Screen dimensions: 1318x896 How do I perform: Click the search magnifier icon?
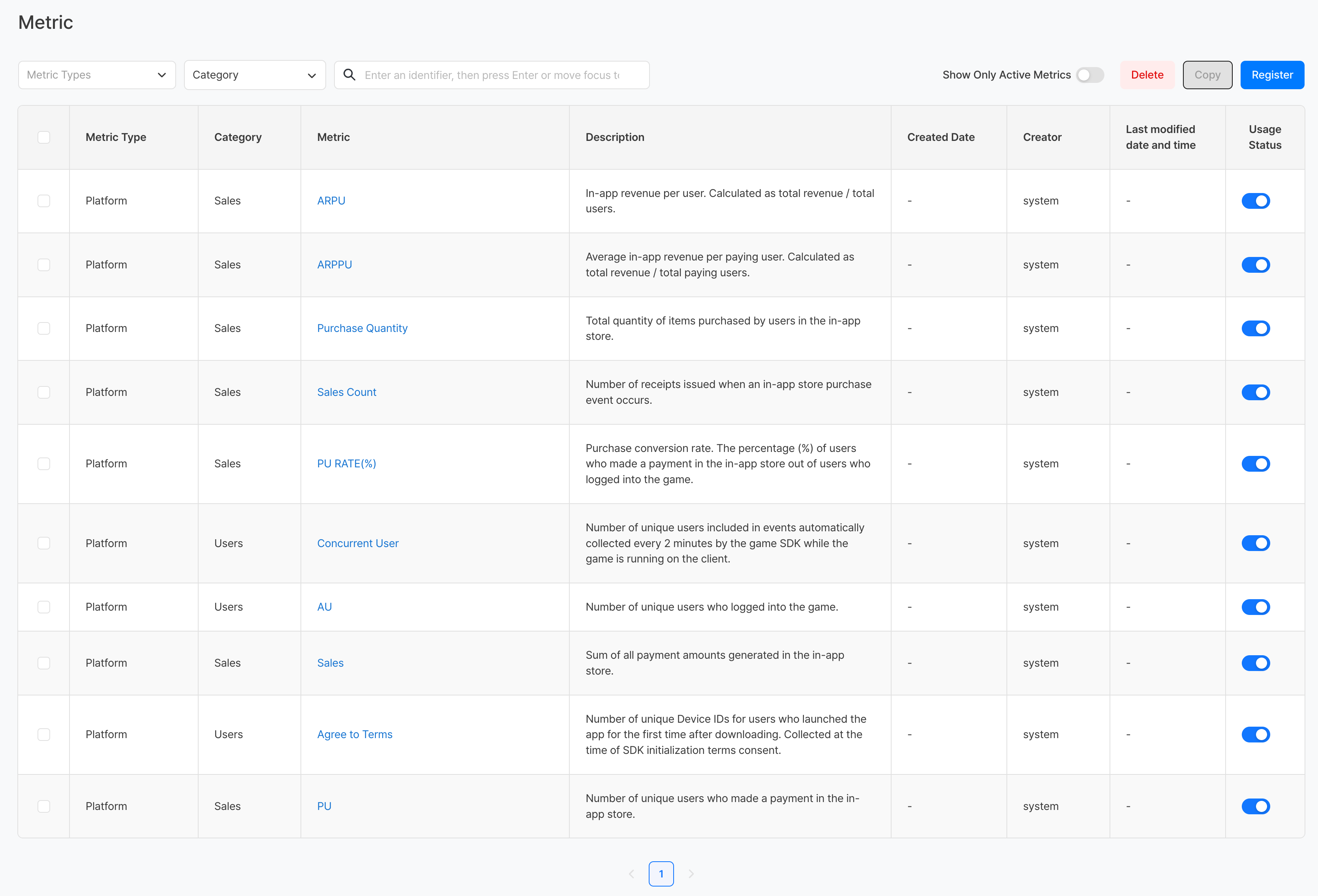[x=349, y=75]
